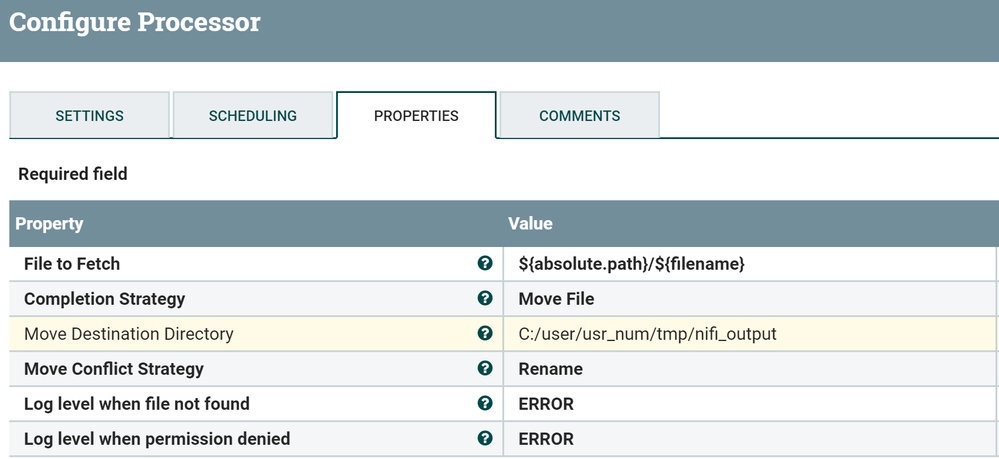Image resolution: width=999 pixels, height=459 pixels.
Task: Go to the Comments tab
Action: click(x=579, y=116)
